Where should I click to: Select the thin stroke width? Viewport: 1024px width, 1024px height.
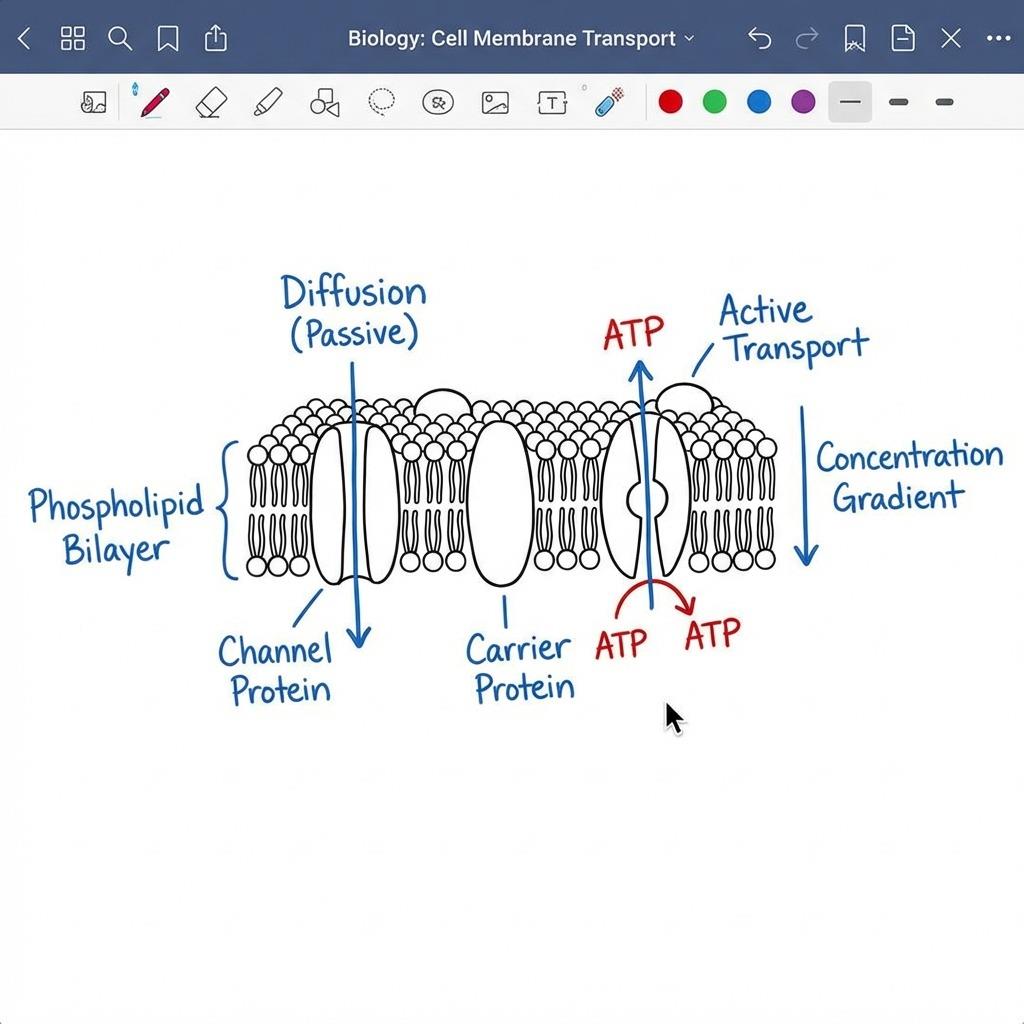tap(850, 102)
